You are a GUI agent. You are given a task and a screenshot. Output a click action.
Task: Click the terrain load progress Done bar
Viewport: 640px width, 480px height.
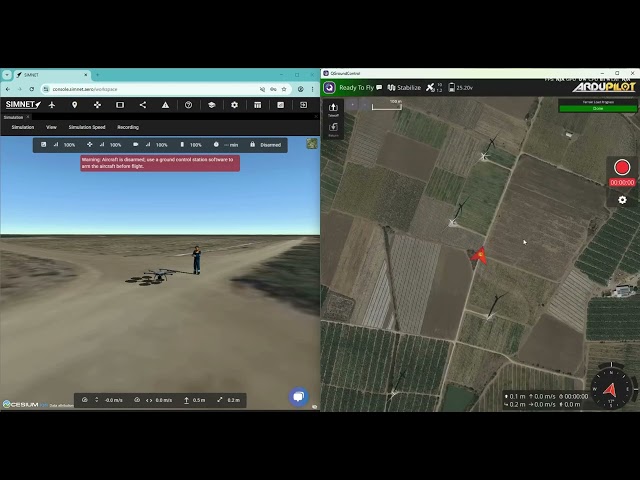point(598,109)
